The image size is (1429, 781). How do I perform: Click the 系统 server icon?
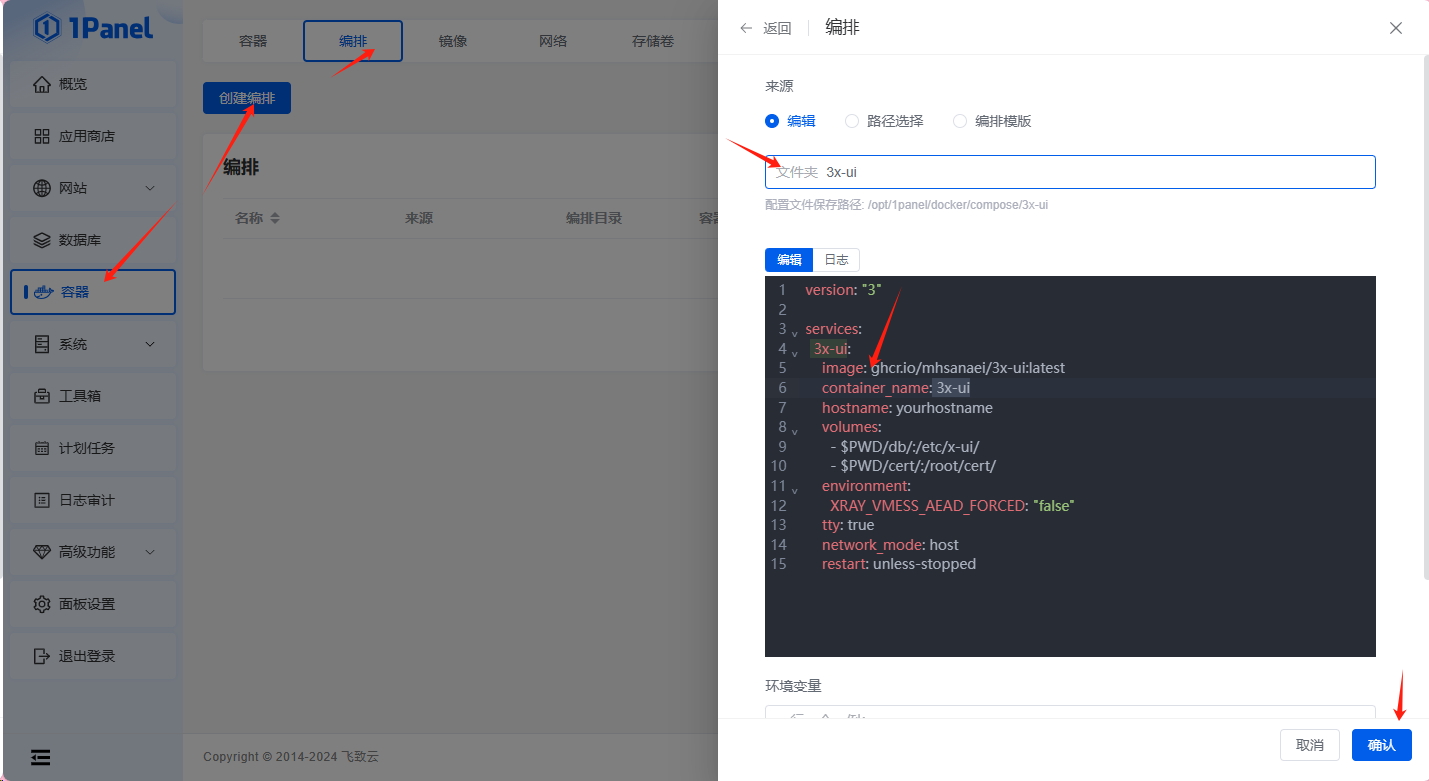pyautogui.click(x=41, y=344)
